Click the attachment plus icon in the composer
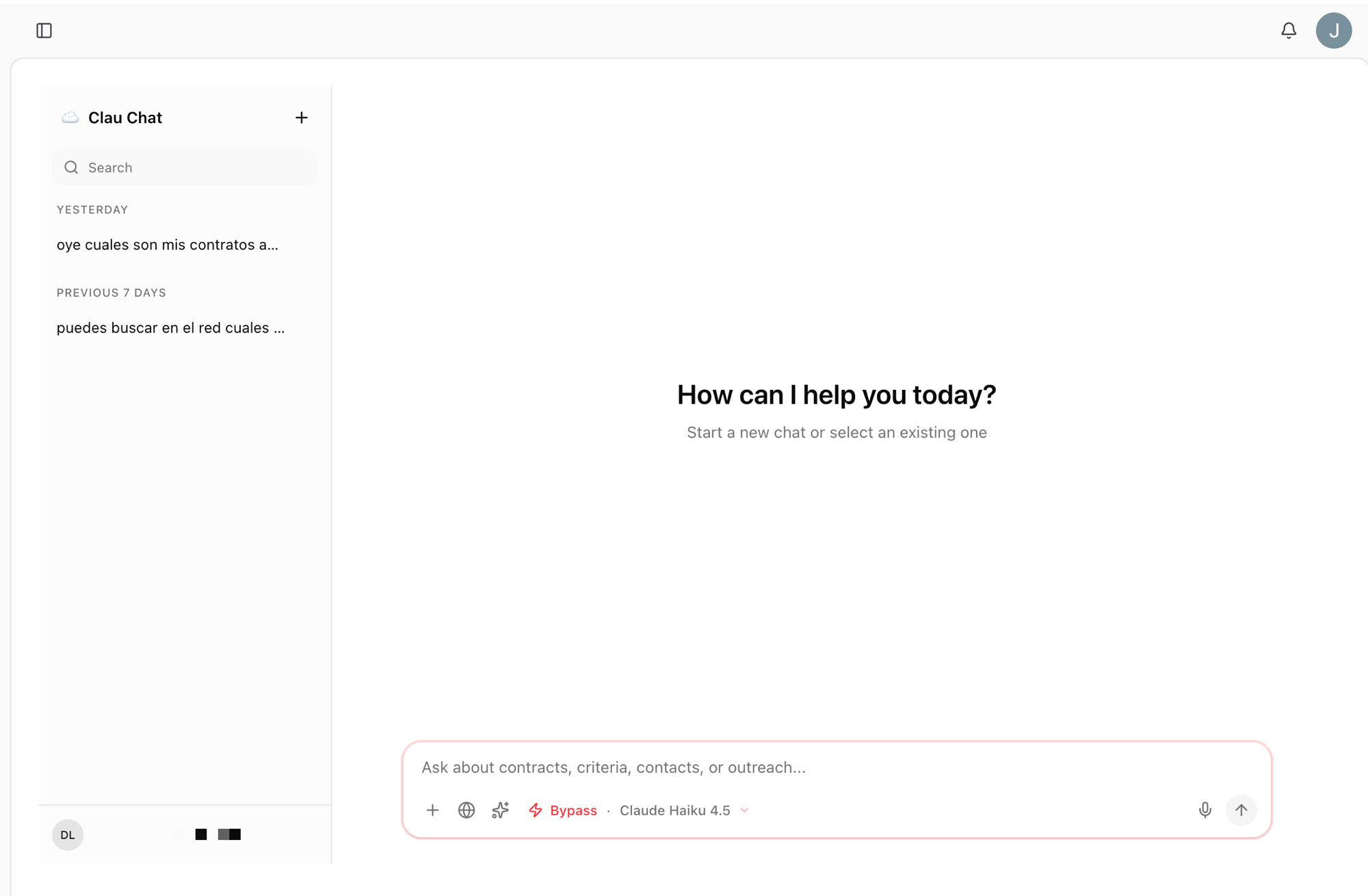Screen dimensions: 1368x896 point(432,810)
